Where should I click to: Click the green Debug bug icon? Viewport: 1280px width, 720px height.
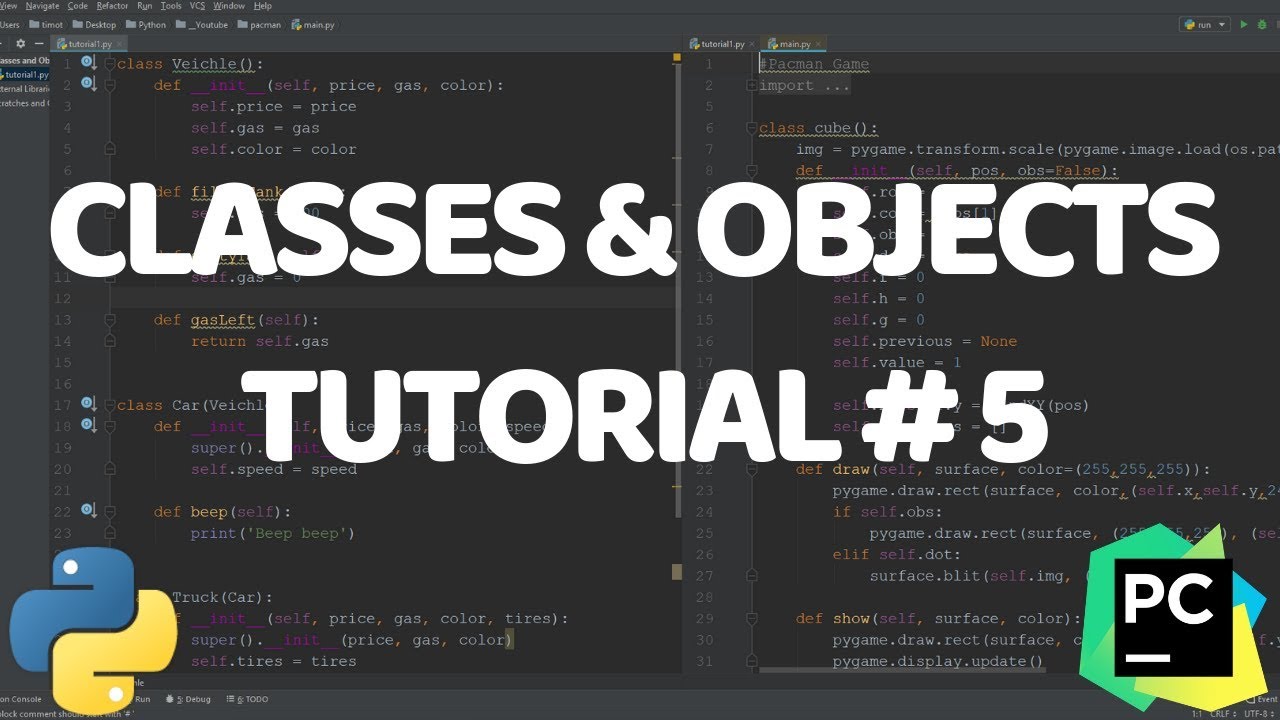click(1262, 24)
